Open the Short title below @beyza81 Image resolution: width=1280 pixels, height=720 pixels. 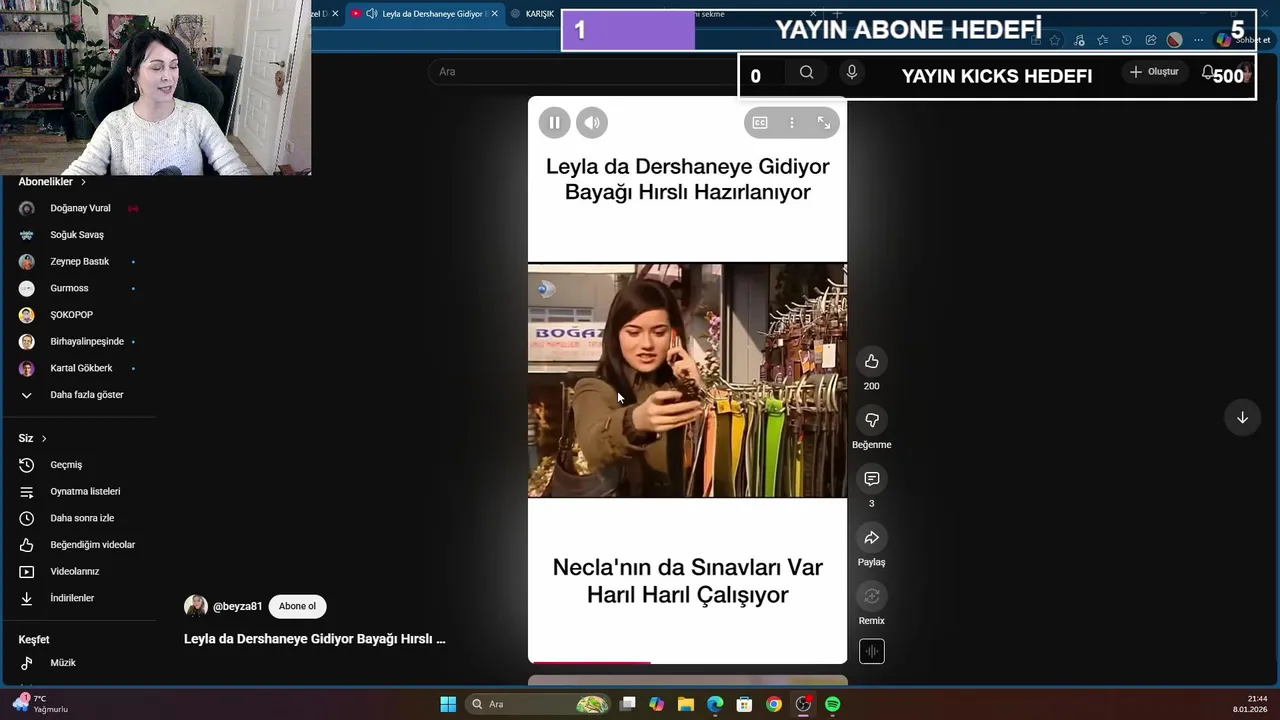point(315,638)
